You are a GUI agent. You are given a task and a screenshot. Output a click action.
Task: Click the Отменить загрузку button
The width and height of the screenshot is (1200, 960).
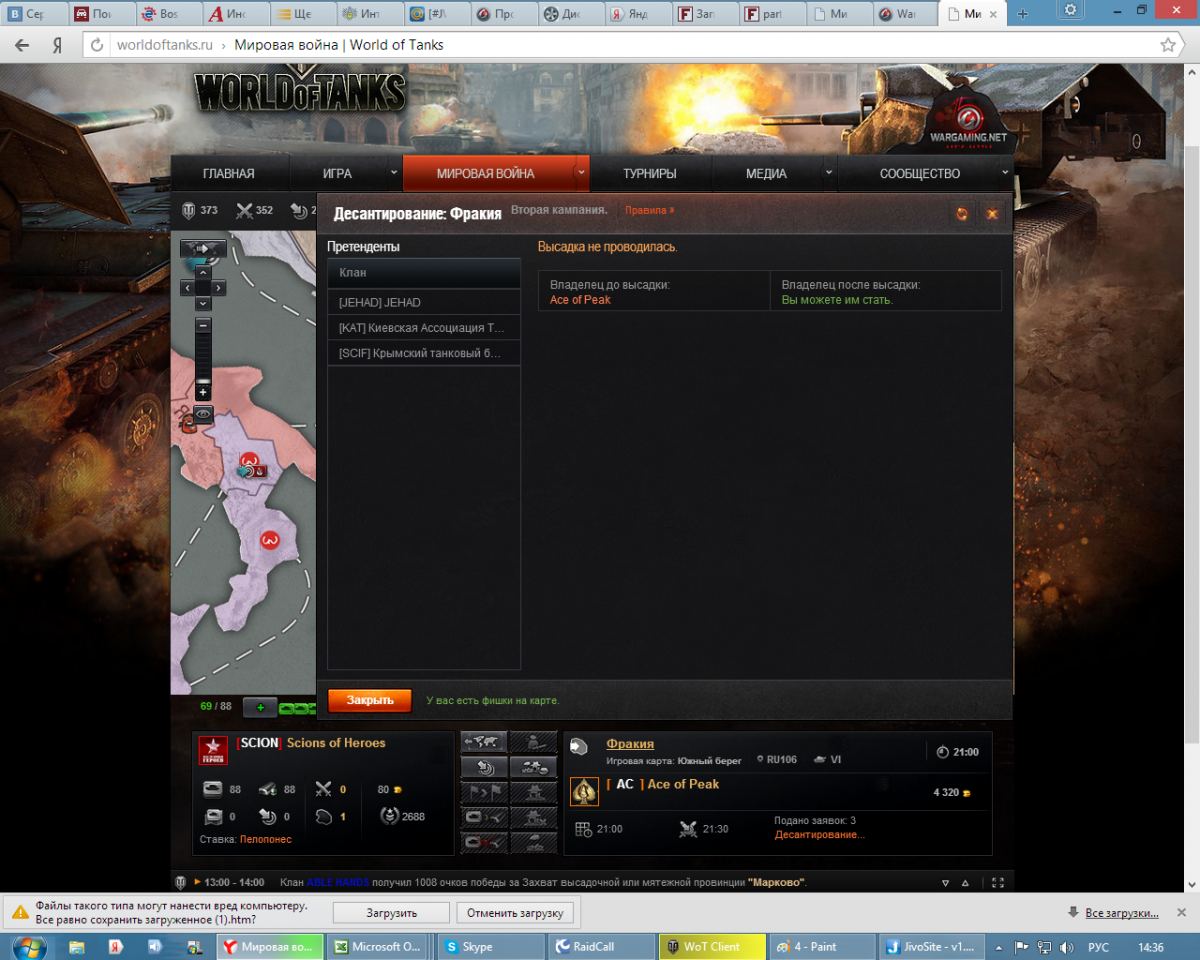click(516, 913)
